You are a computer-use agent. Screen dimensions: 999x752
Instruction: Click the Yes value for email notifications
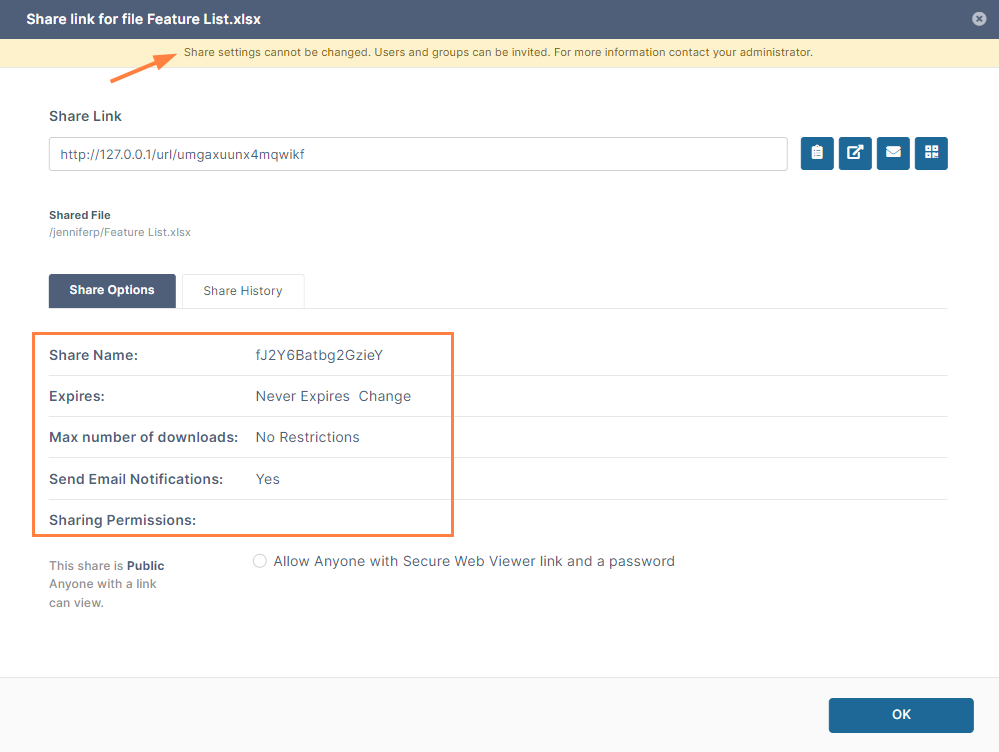pyautogui.click(x=267, y=479)
